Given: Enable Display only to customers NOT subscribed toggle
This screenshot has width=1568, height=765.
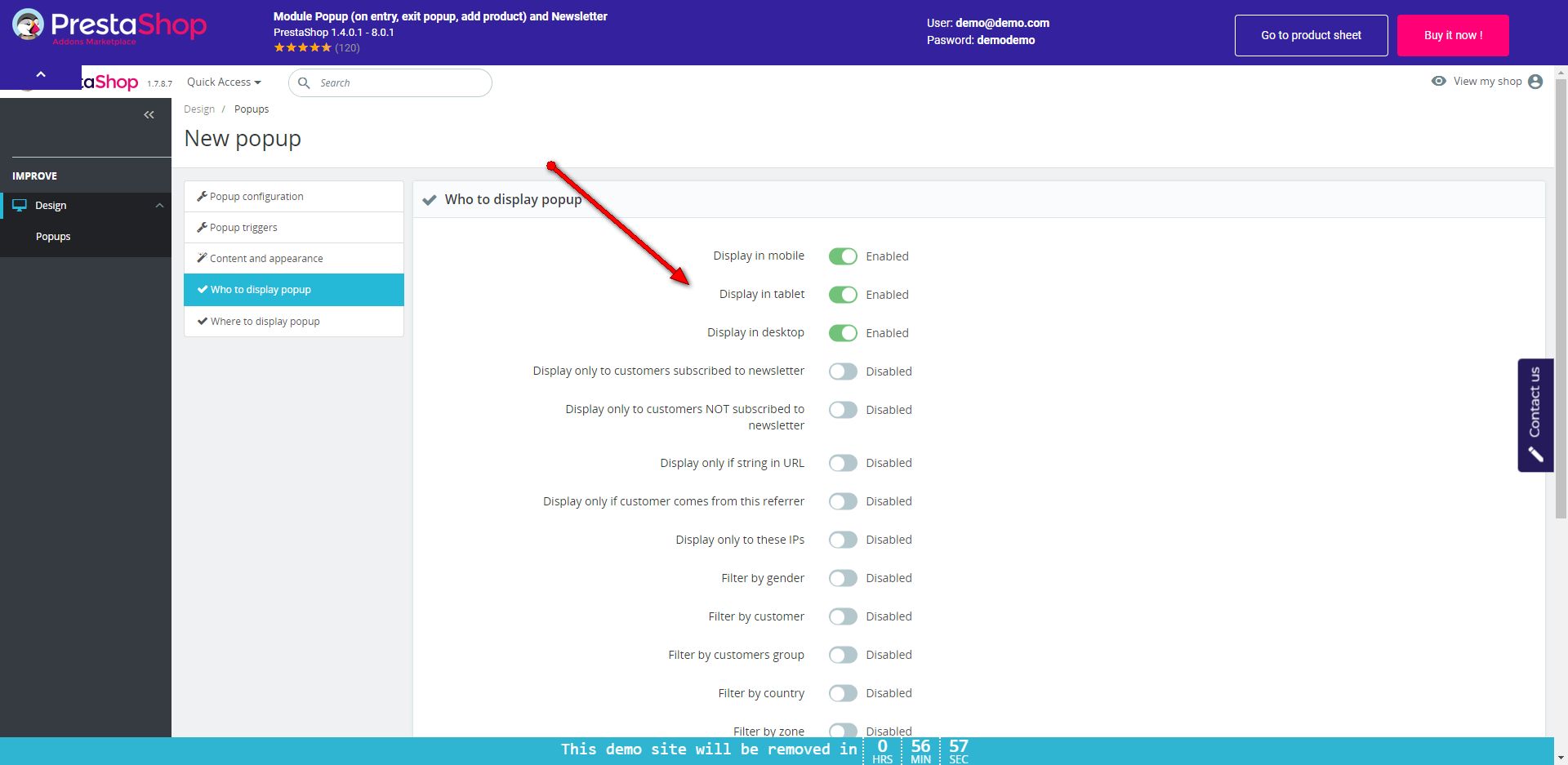Looking at the screenshot, I should [843, 410].
